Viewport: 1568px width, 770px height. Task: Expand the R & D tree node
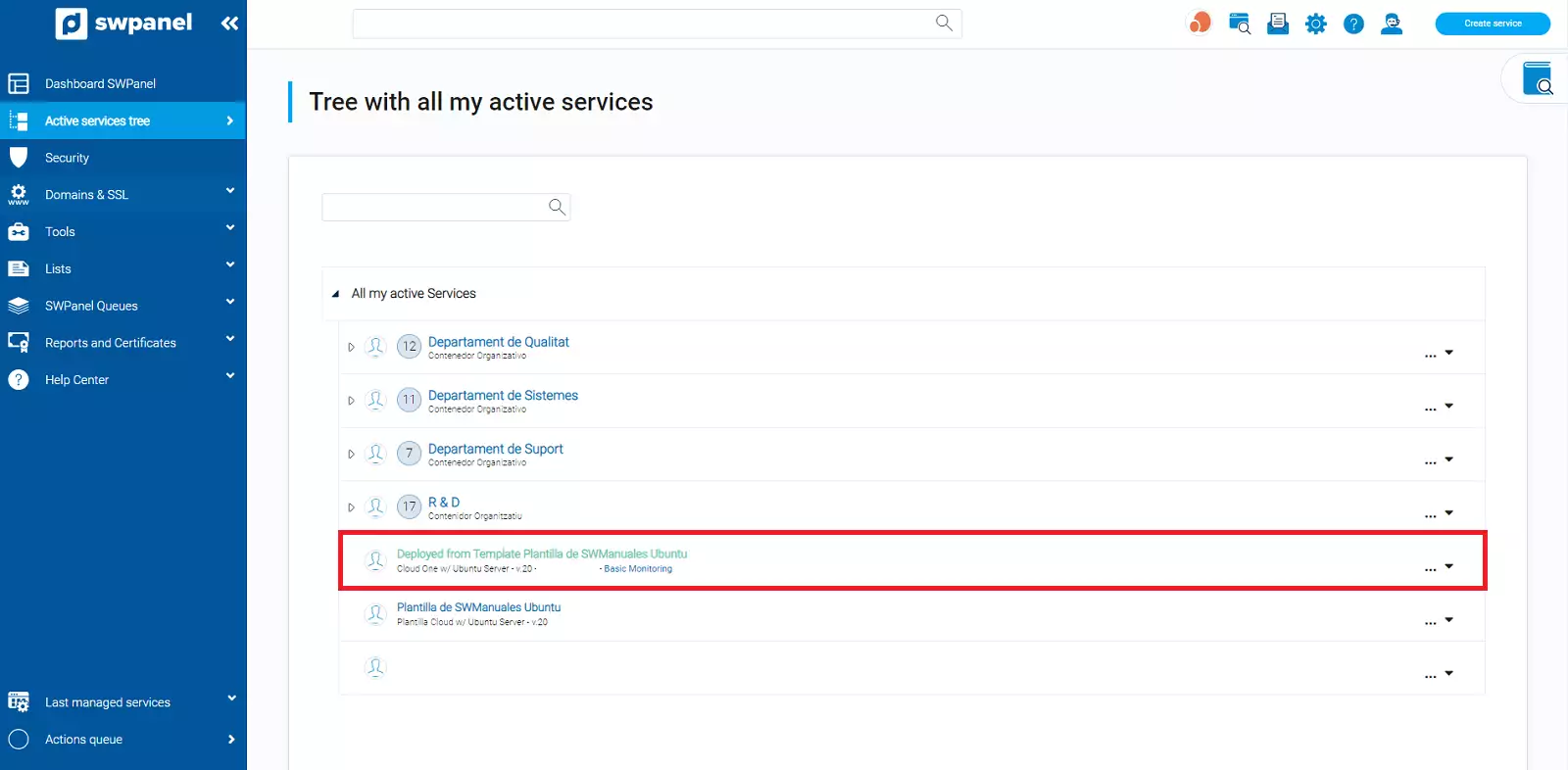(x=351, y=507)
